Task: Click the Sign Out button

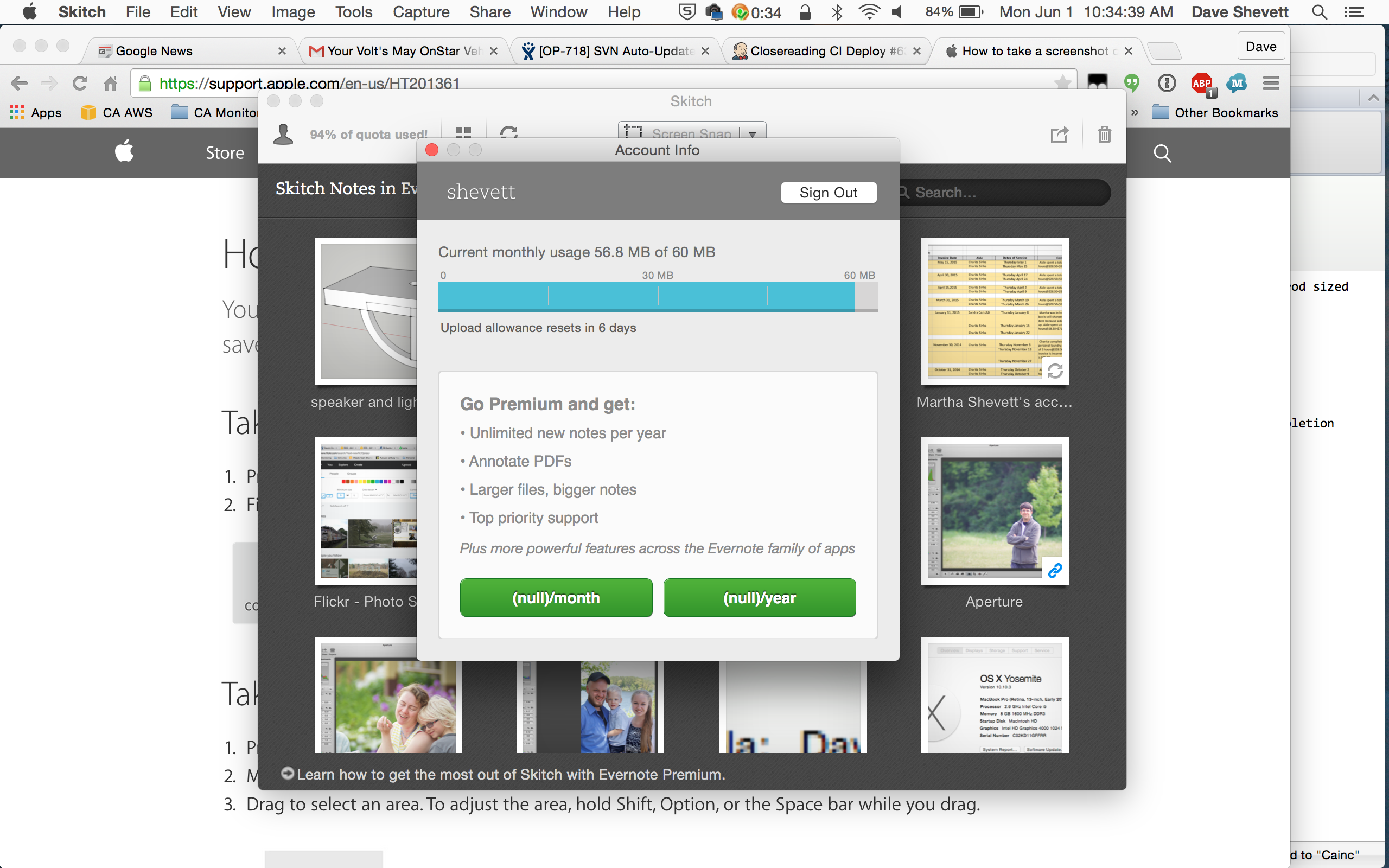Action: 828,192
